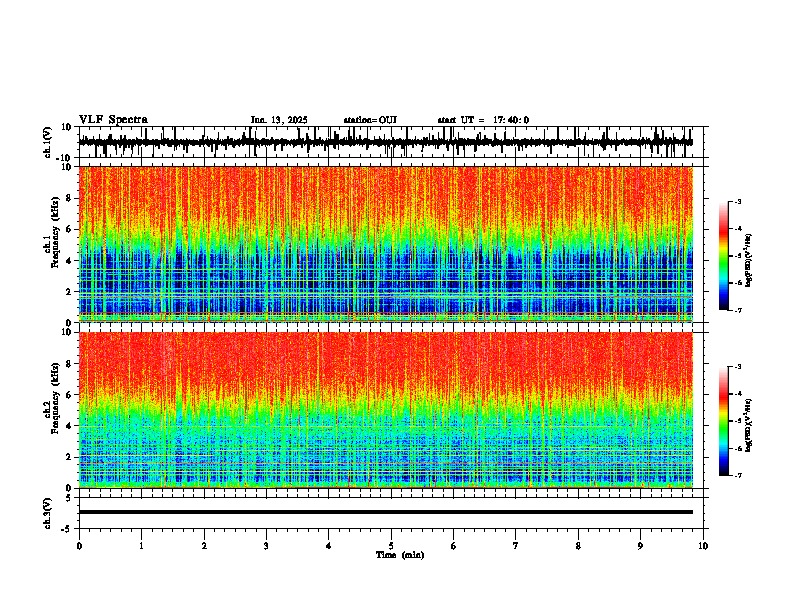792x612 pixels.
Task: Click the "VLF Spectra" title text
Action: 113,120
